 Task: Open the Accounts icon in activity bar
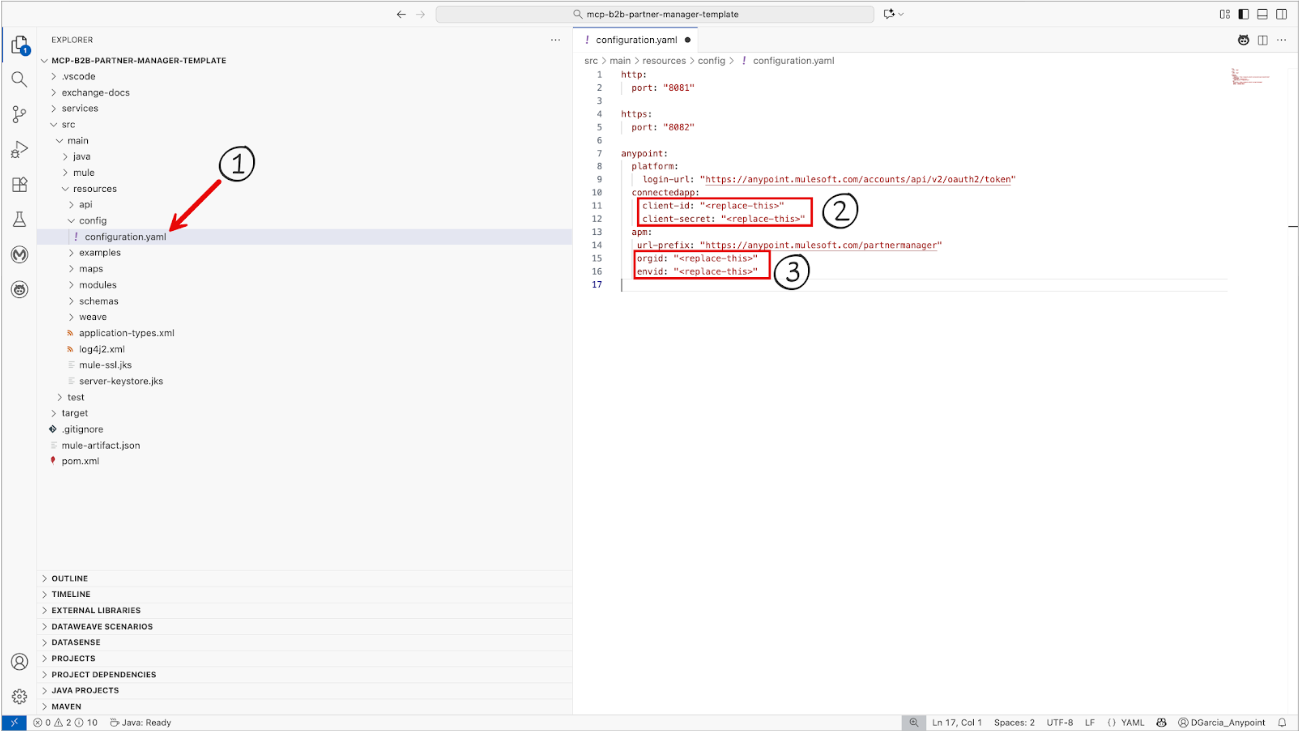click(19, 662)
